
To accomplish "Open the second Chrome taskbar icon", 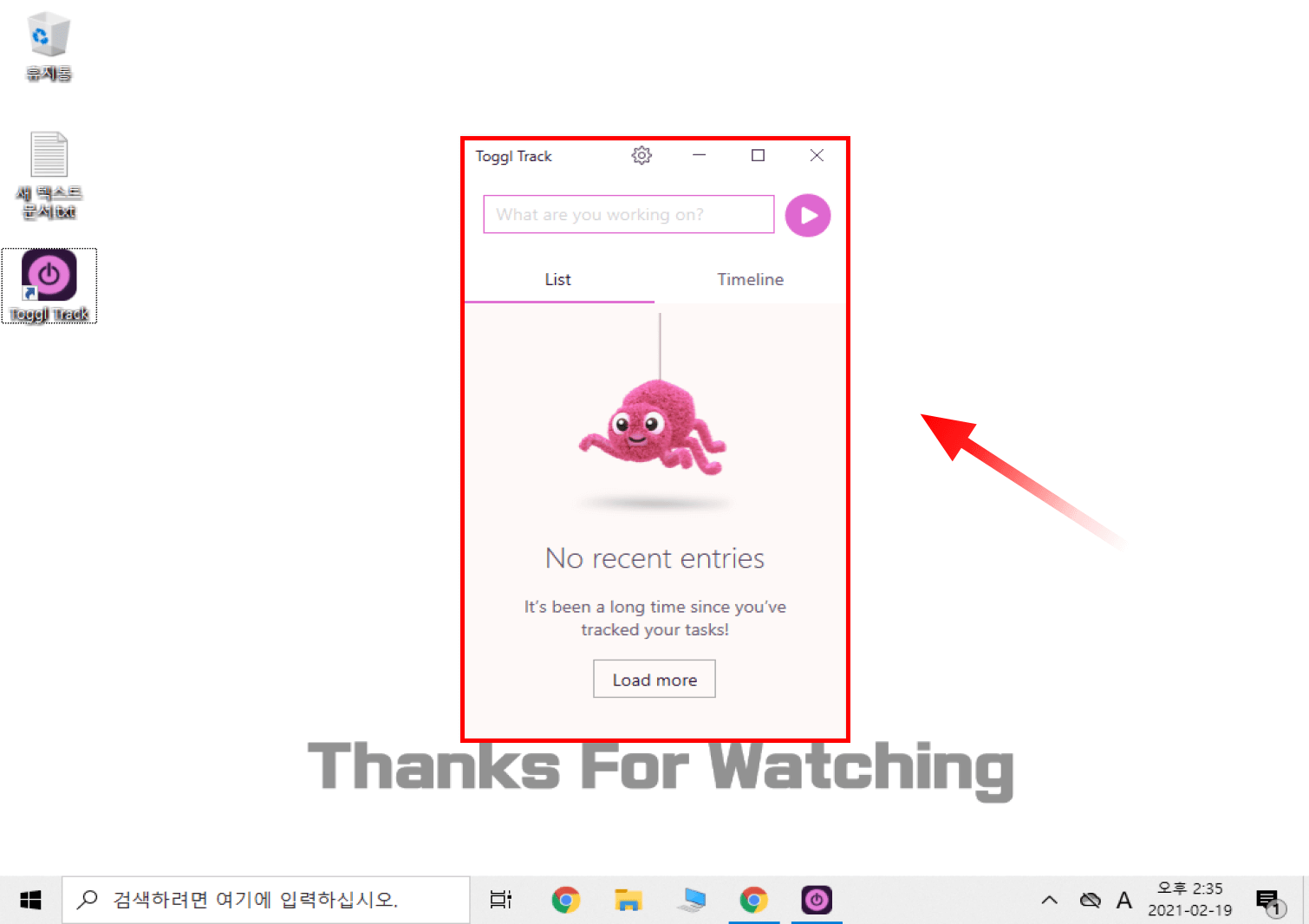I will (x=754, y=901).
